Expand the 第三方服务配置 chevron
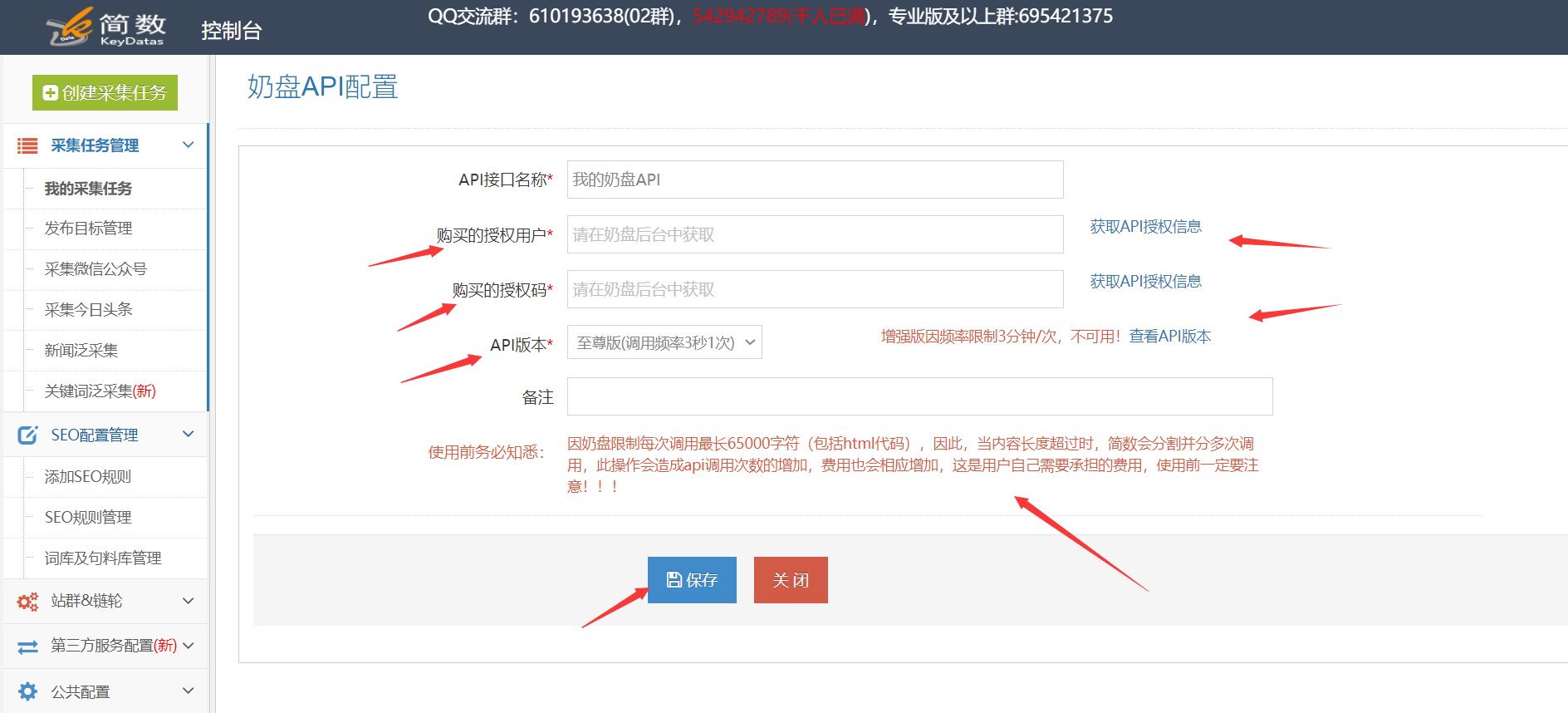 (189, 646)
